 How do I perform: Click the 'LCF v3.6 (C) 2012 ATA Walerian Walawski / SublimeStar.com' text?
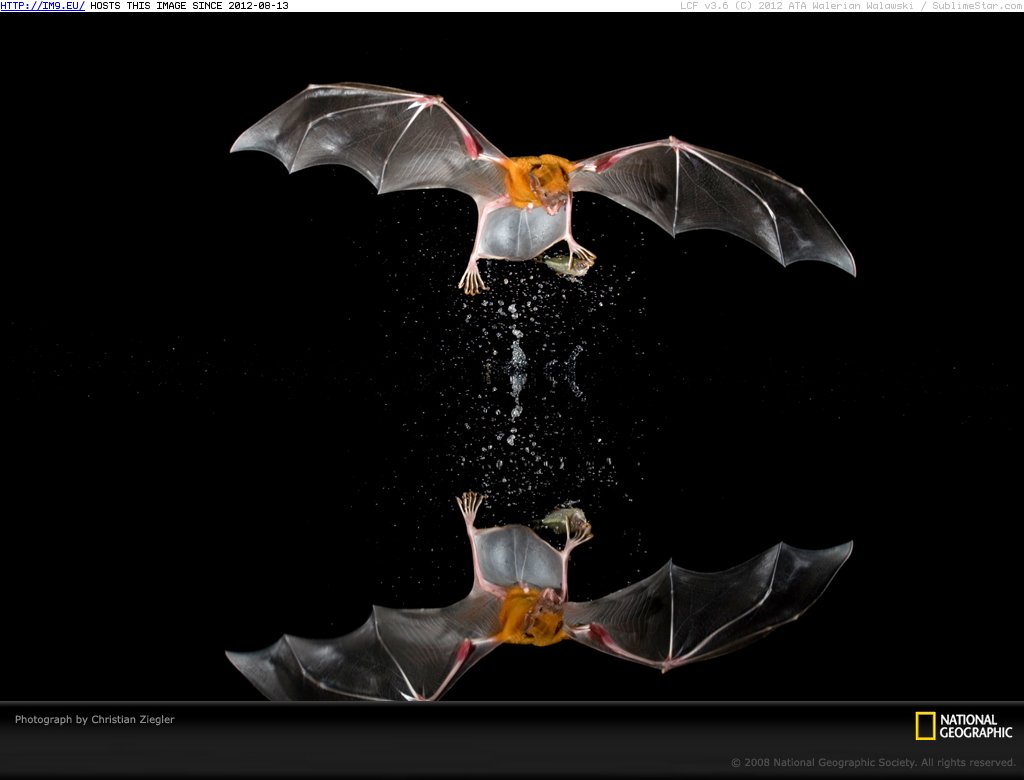click(852, 6)
